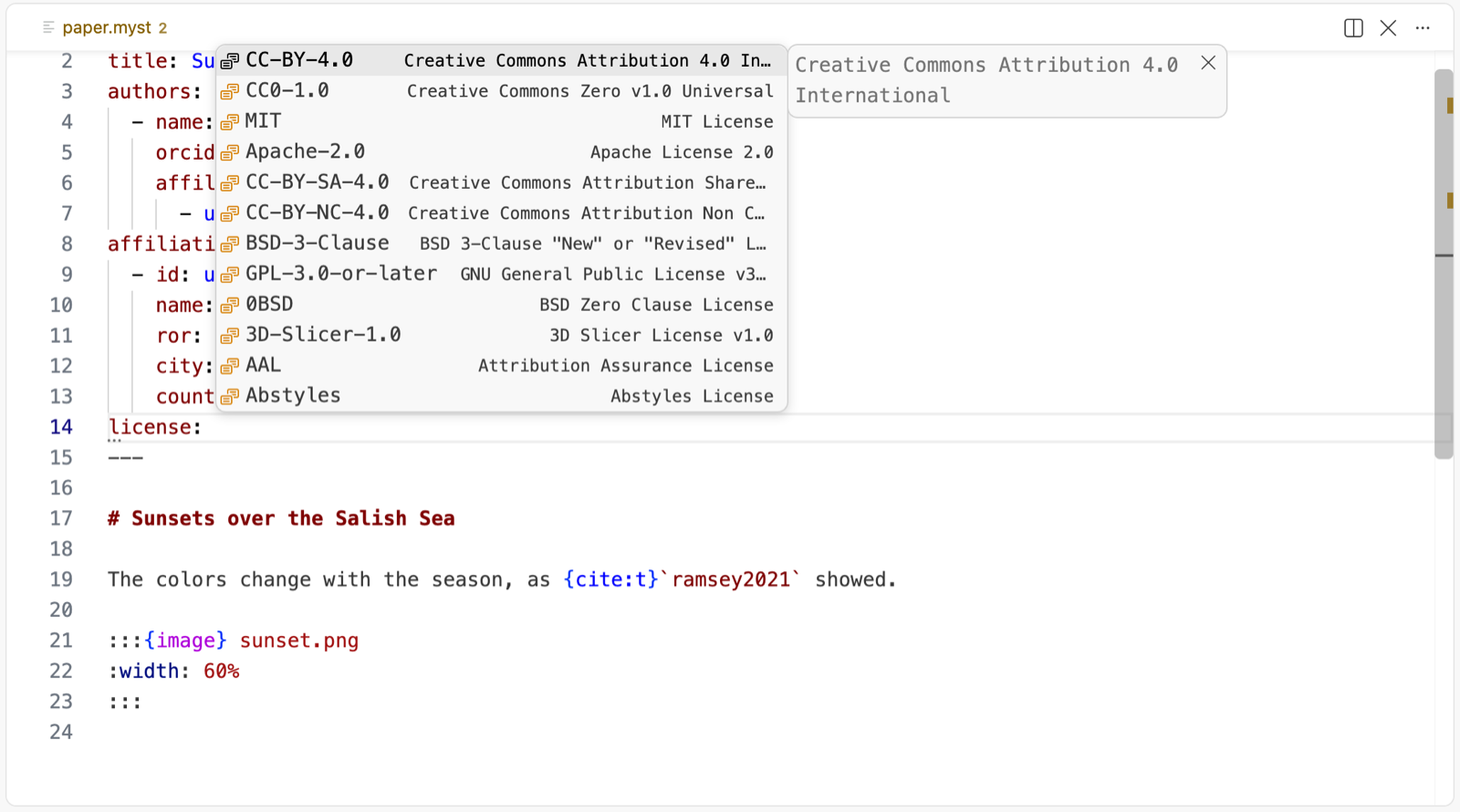Click the vertical editor scrollbar
This screenshot has height=812, width=1460.
click(x=1444, y=265)
